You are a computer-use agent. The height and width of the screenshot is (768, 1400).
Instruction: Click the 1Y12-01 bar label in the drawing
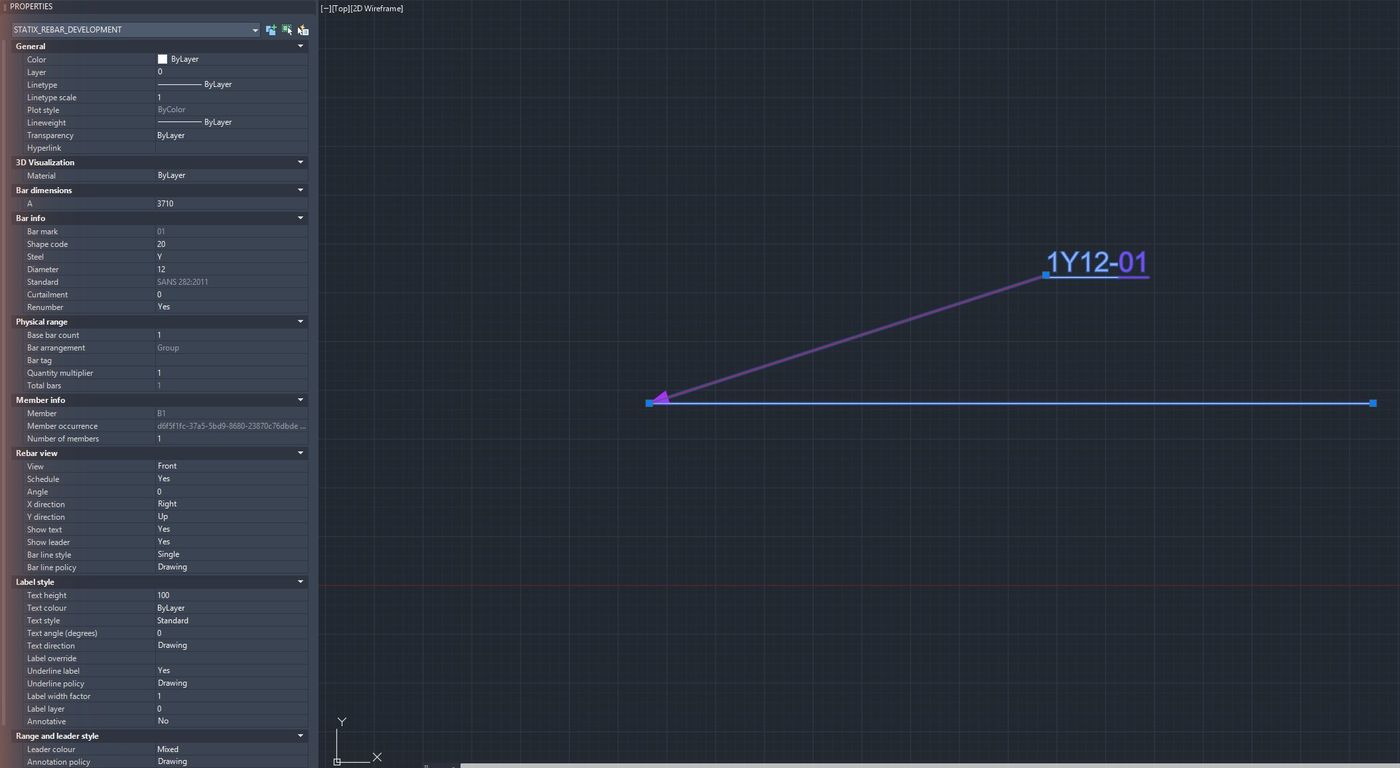pos(1097,262)
